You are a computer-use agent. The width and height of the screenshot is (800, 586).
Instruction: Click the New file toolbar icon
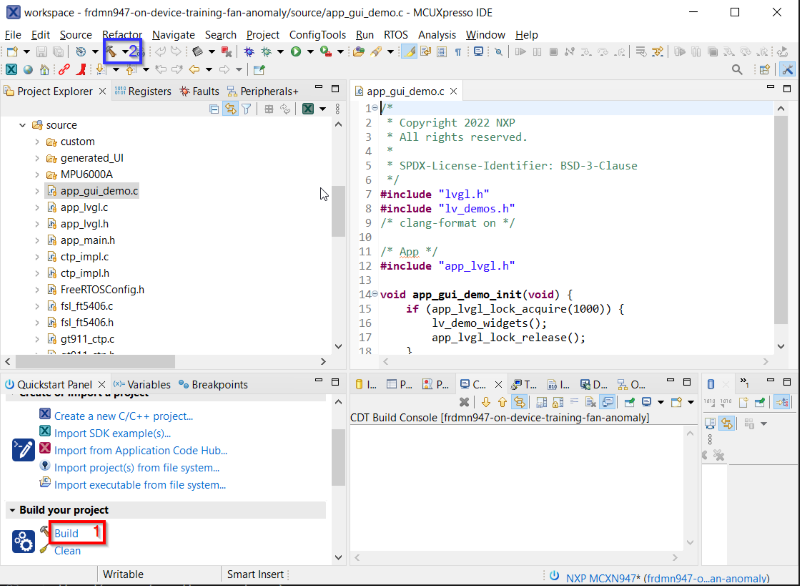(12, 52)
